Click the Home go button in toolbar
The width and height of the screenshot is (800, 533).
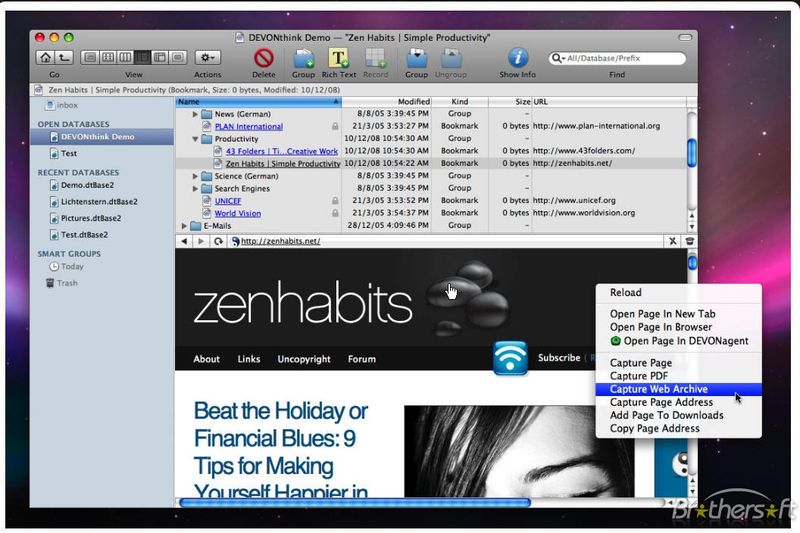tap(45, 58)
